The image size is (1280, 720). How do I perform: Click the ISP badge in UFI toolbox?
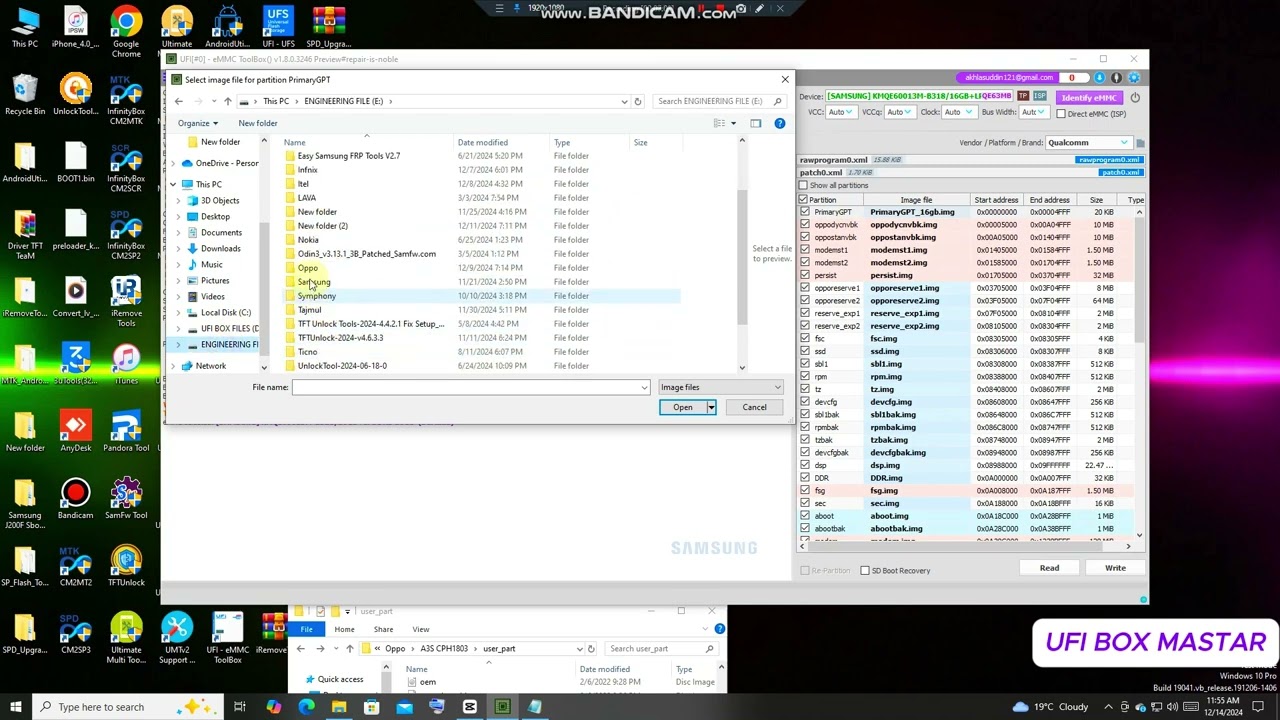point(1039,96)
